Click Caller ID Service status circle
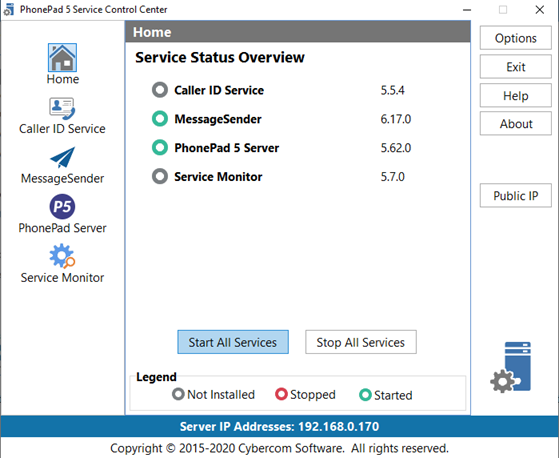559x458 pixels. pyautogui.click(x=160, y=90)
